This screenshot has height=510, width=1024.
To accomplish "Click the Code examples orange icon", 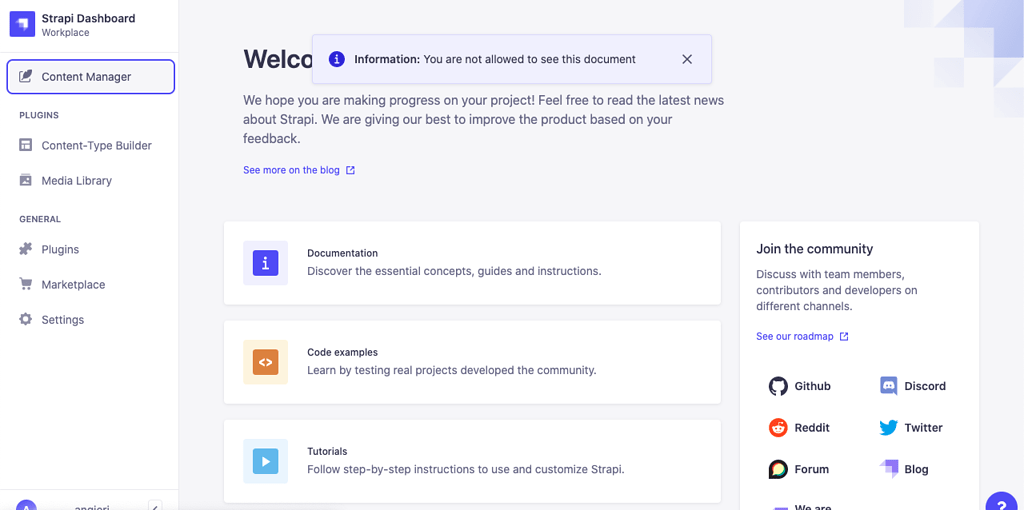I will click(265, 362).
